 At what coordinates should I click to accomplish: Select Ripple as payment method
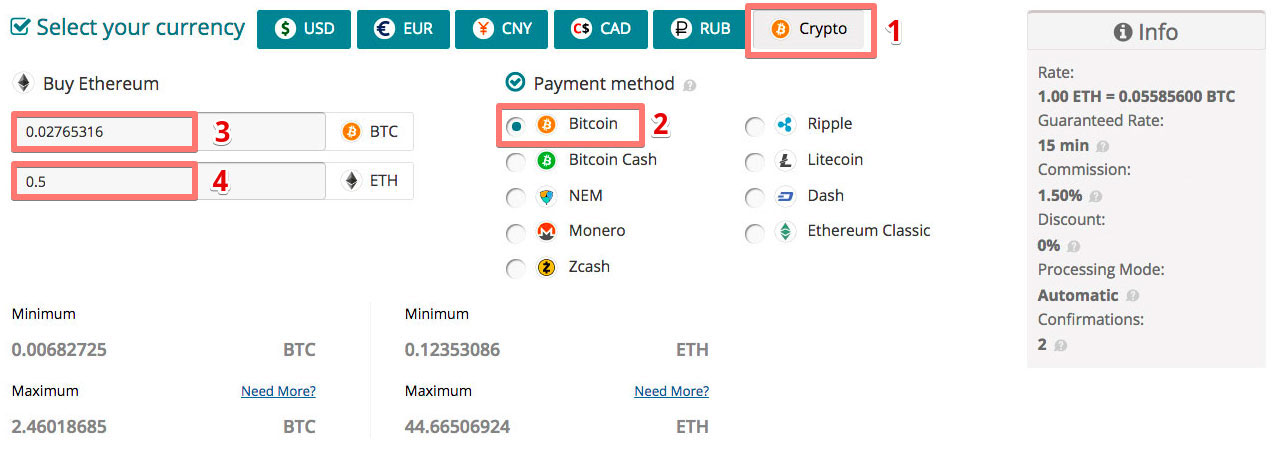click(755, 127)
